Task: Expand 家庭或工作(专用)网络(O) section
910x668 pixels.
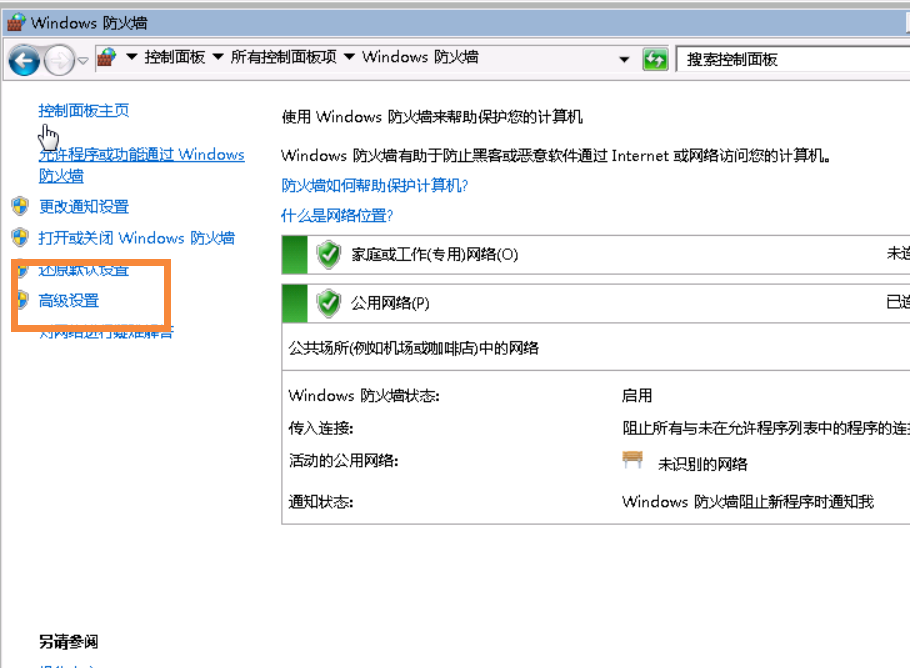Action: point(595,254)
